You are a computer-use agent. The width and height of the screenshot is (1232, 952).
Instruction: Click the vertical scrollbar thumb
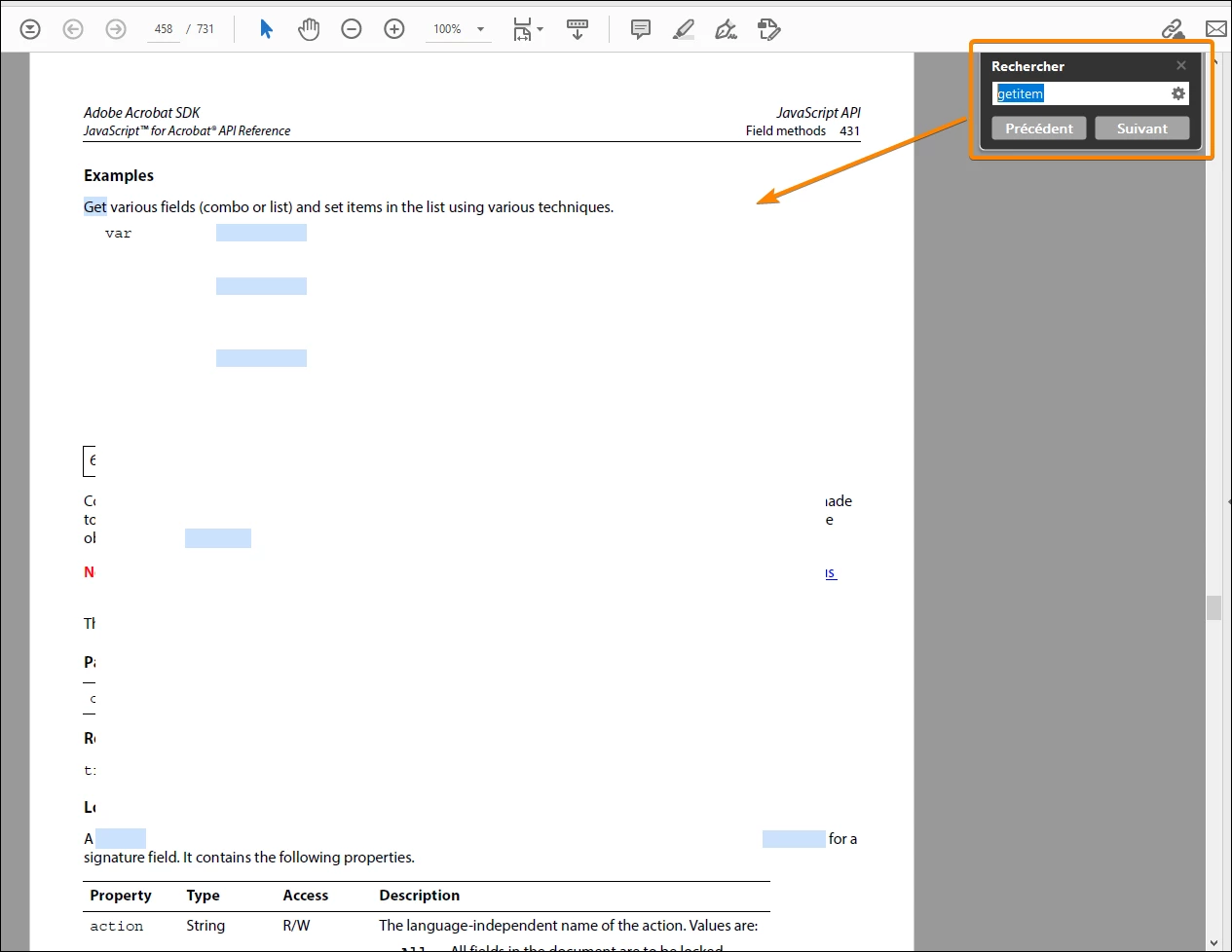click(1213, 607)
